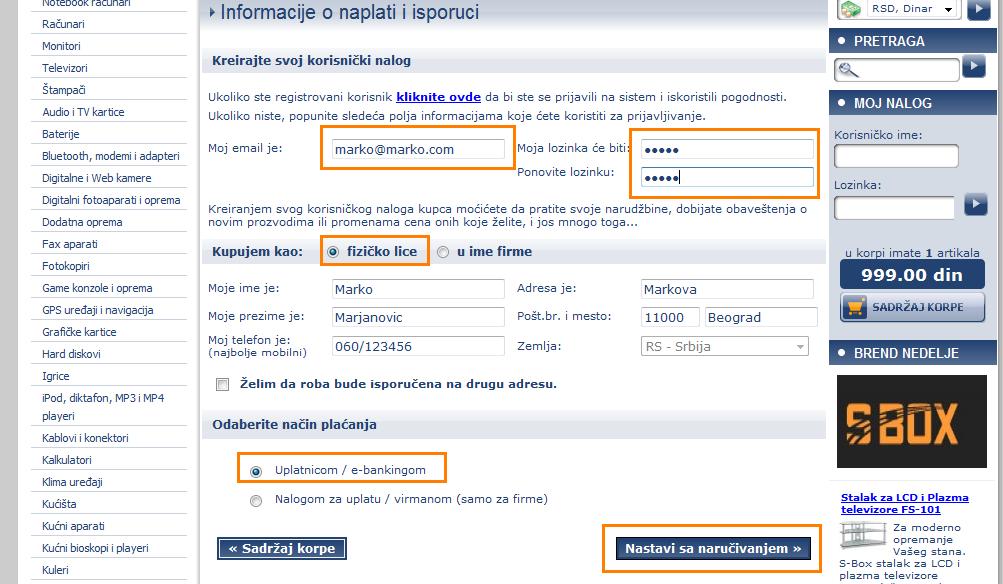Click the city field containing Beograd
1003x584 pixels.
tap(761, 317)
